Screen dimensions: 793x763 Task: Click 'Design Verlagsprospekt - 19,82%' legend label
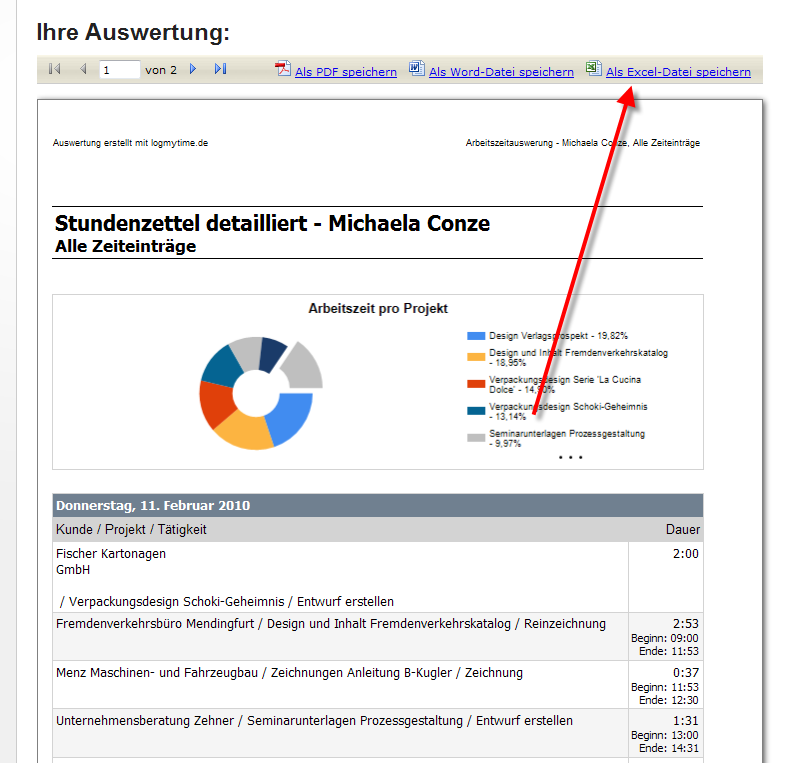pos(558,336)
